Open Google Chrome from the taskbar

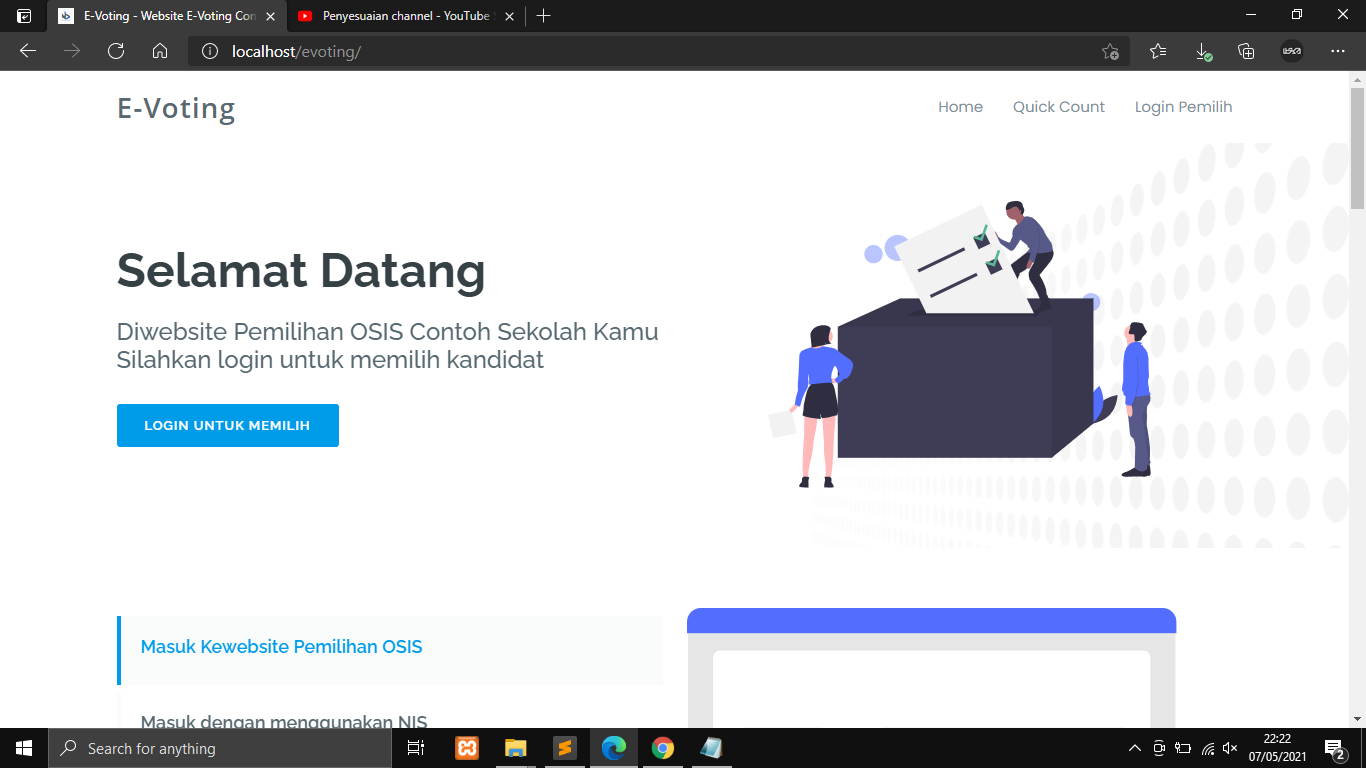662,747
